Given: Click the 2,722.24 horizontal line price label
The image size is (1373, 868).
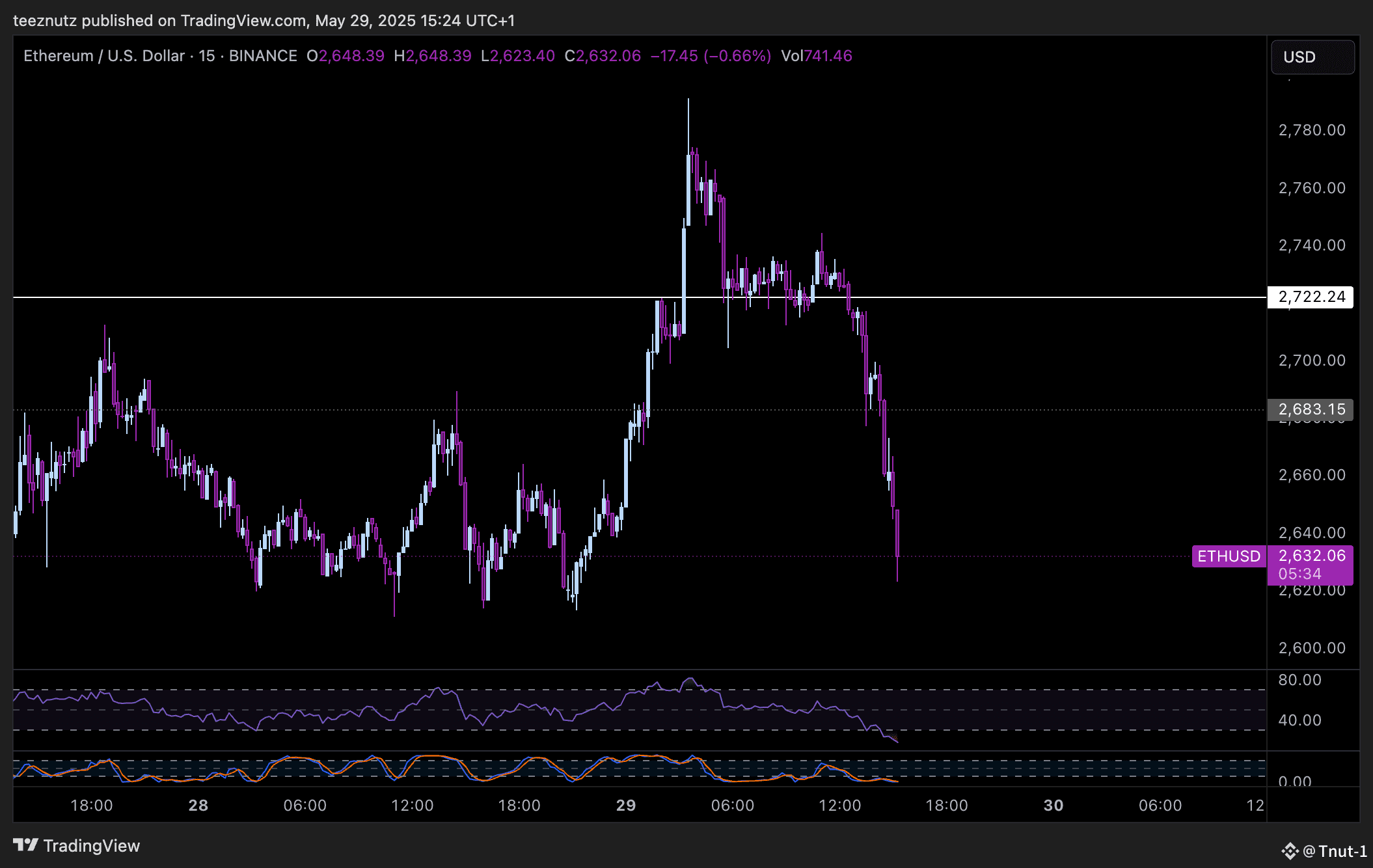Looking at the screenshot, I should click(x=1311, y=297).
